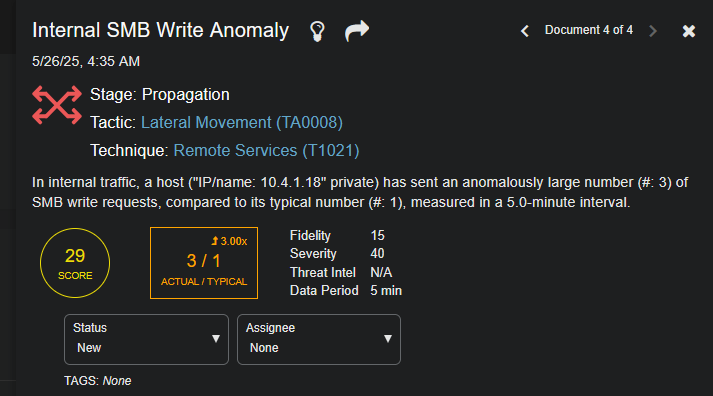Click the Threat Intel N/A value
This screenshot has width=713, height=396.
tap(381, 272)
